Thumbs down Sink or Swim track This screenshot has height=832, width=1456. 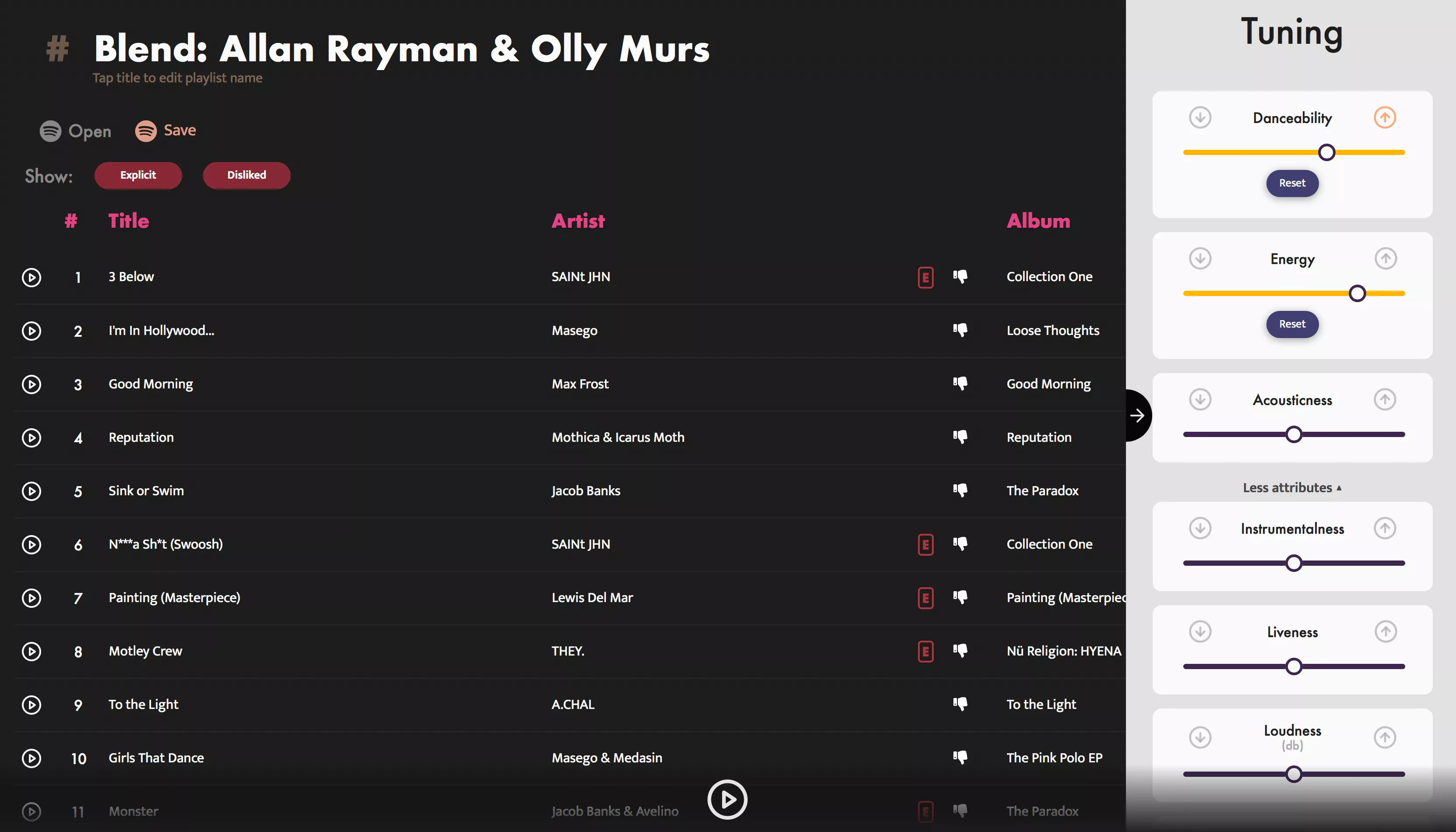pyautogui.click(x=960, y=490)
